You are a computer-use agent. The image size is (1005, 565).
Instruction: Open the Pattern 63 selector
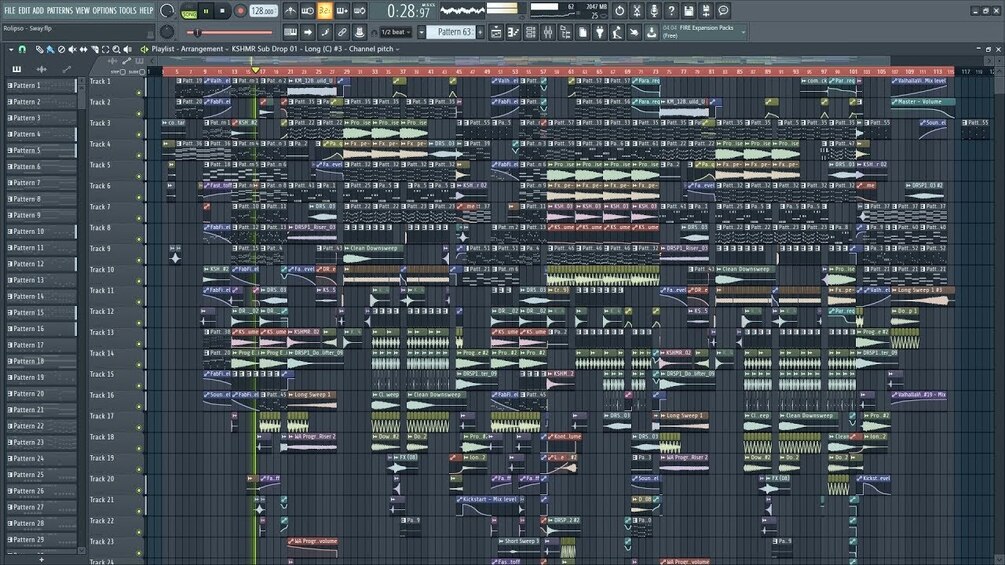pos(453,32)
